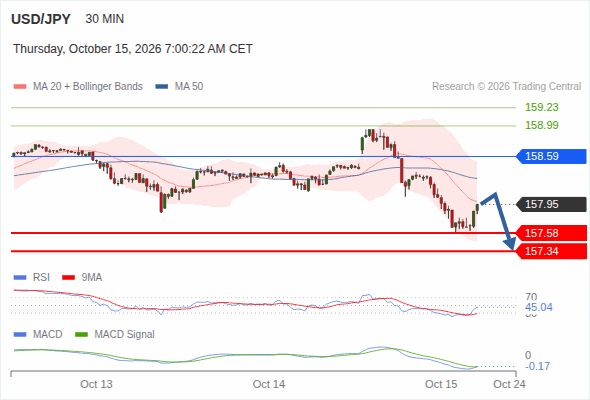Click the Research © 2026 Trading Central credit
This screenshot has width=590, height=400.
pyautogui.click(x=506, y=87)
